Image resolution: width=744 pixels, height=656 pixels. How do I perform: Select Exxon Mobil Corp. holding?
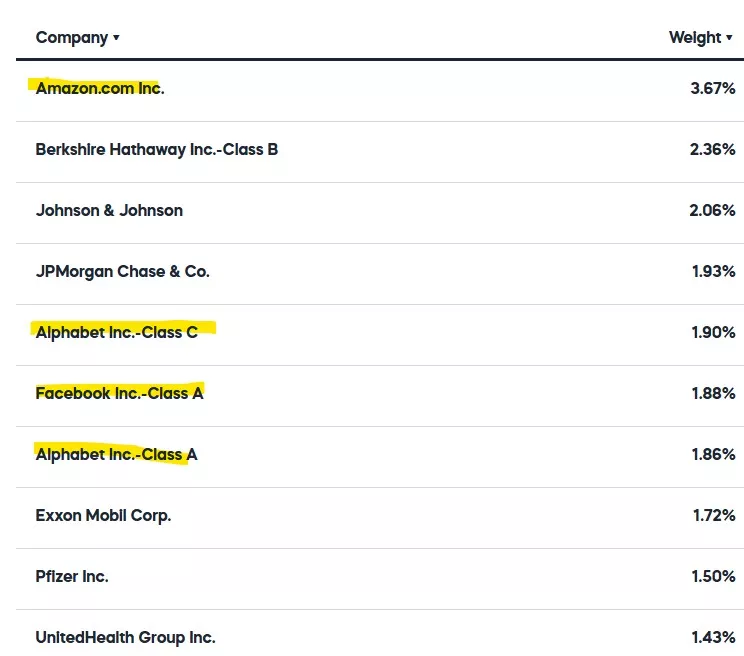[x=103, y=515]
